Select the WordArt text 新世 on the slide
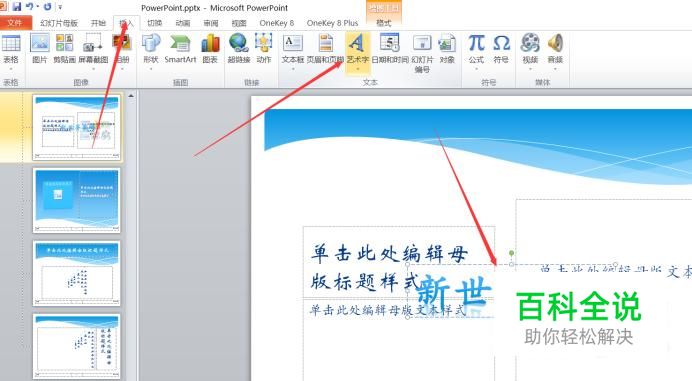 tap(455, 291)
